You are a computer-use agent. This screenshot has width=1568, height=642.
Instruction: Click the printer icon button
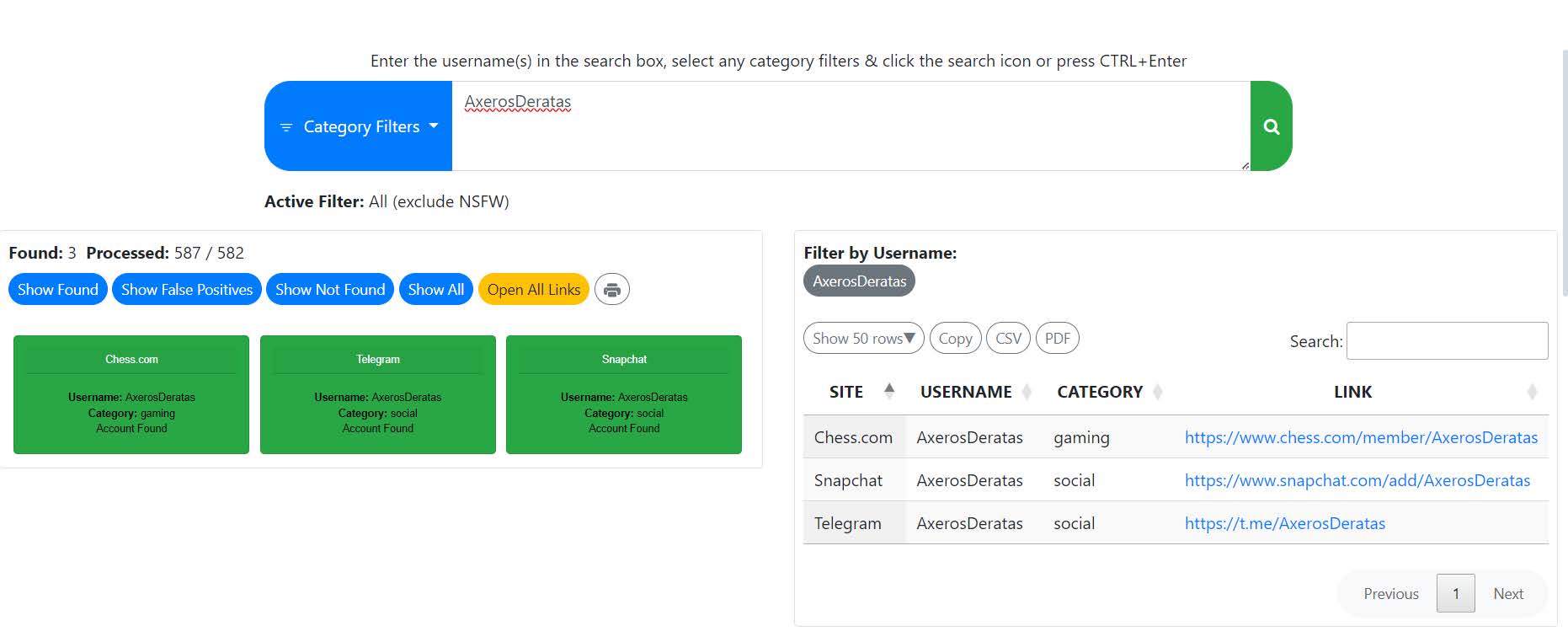pos(612,290)
